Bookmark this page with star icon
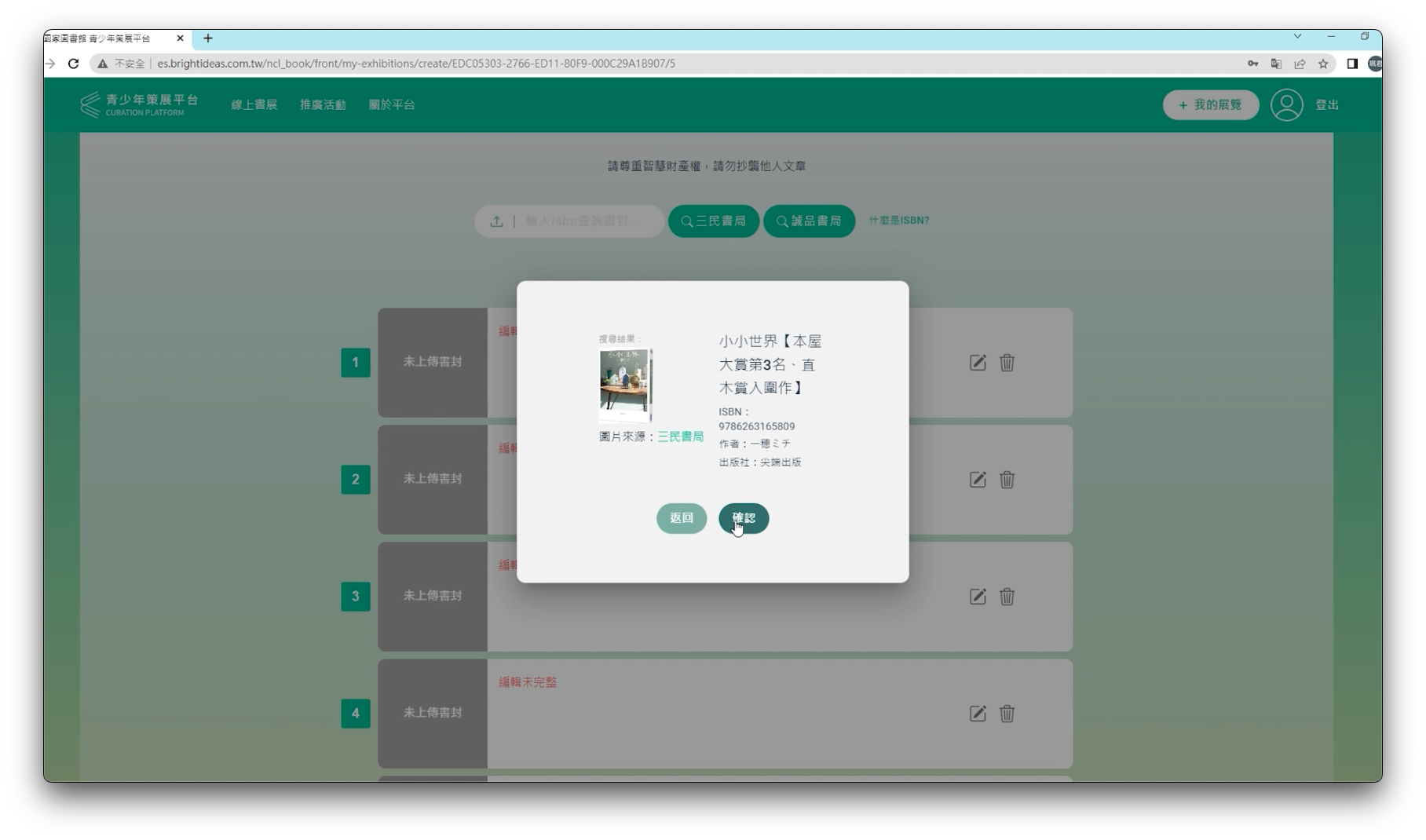This screenshot has height=840, width=1426. 1323,64
